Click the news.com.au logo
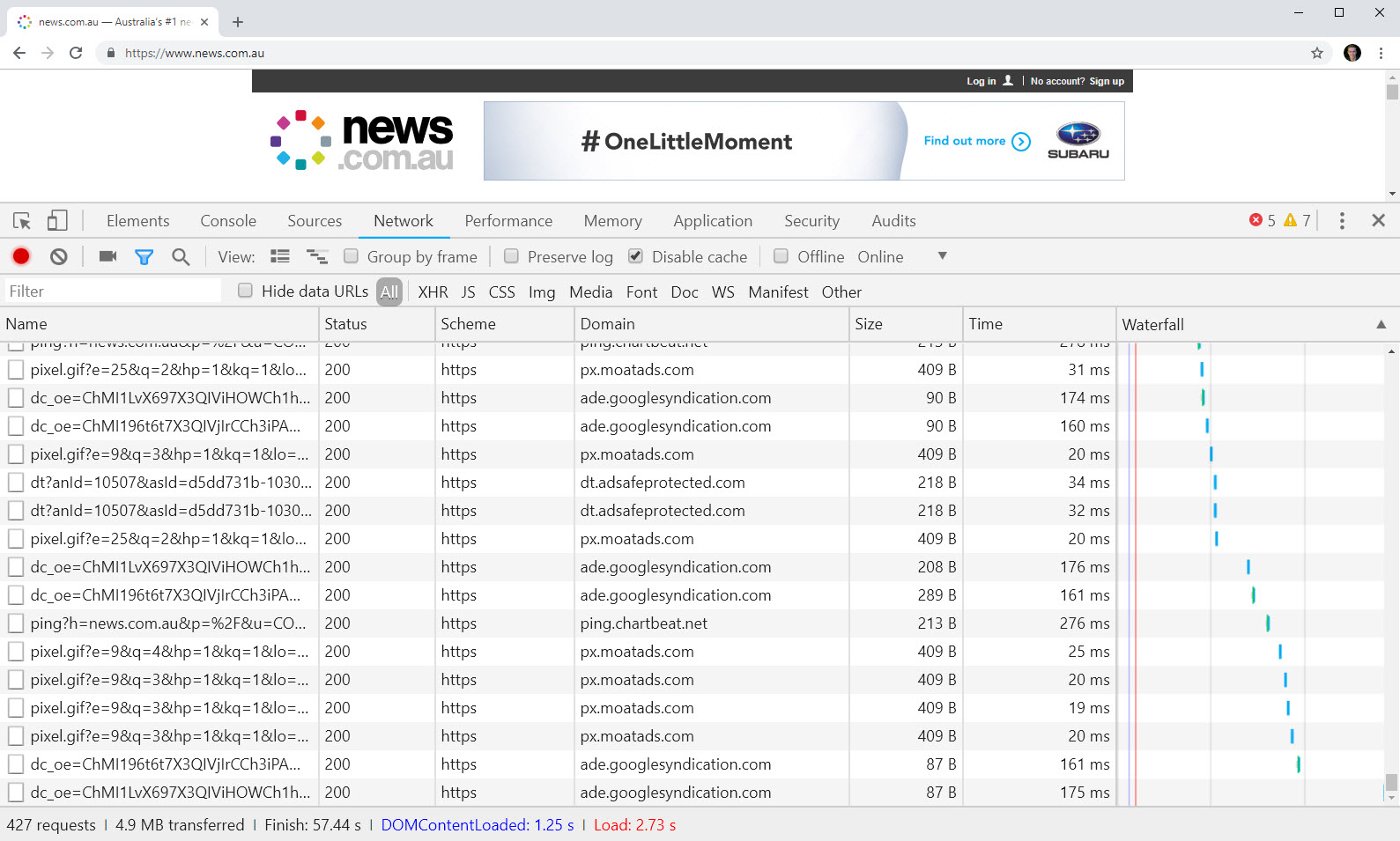Screen dimensions: 1400x841 [362, 141]
